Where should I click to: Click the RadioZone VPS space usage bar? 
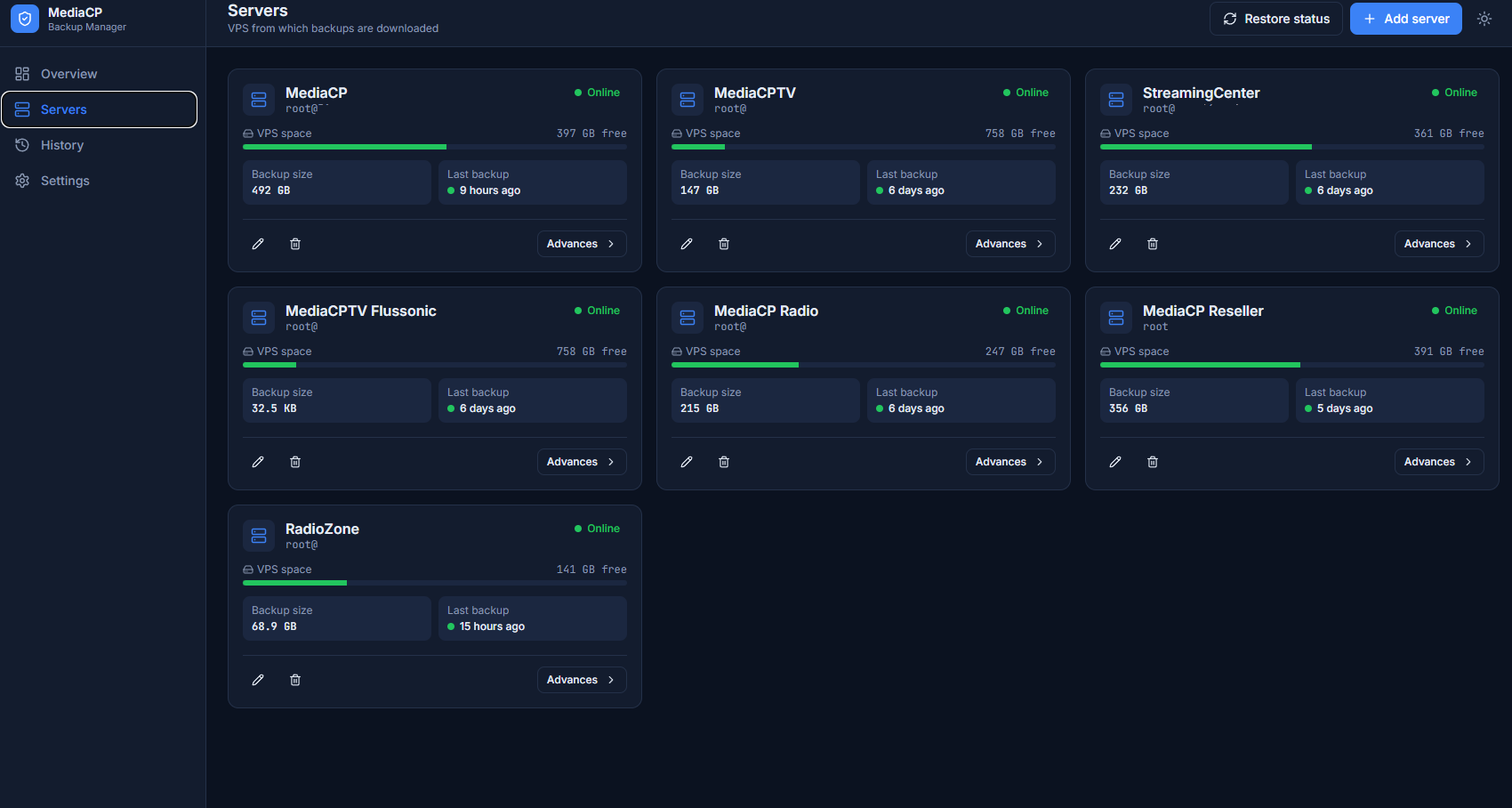click(x=435, y=583)
